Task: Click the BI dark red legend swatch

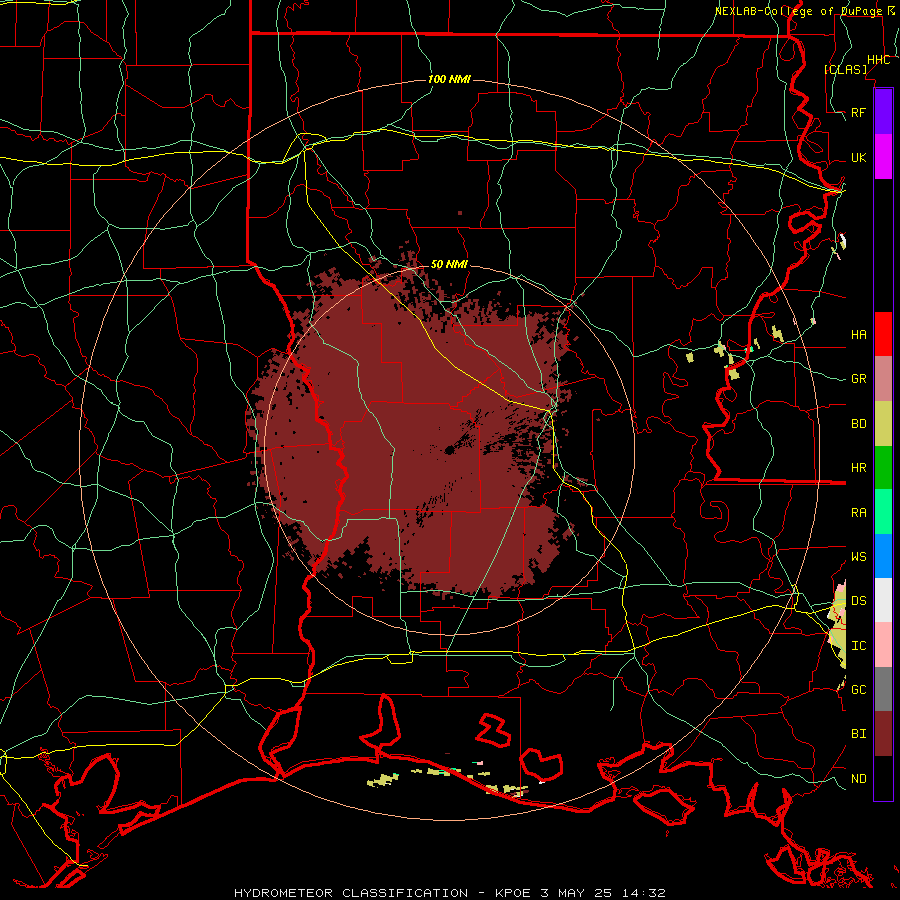Action: click(883, 734)
